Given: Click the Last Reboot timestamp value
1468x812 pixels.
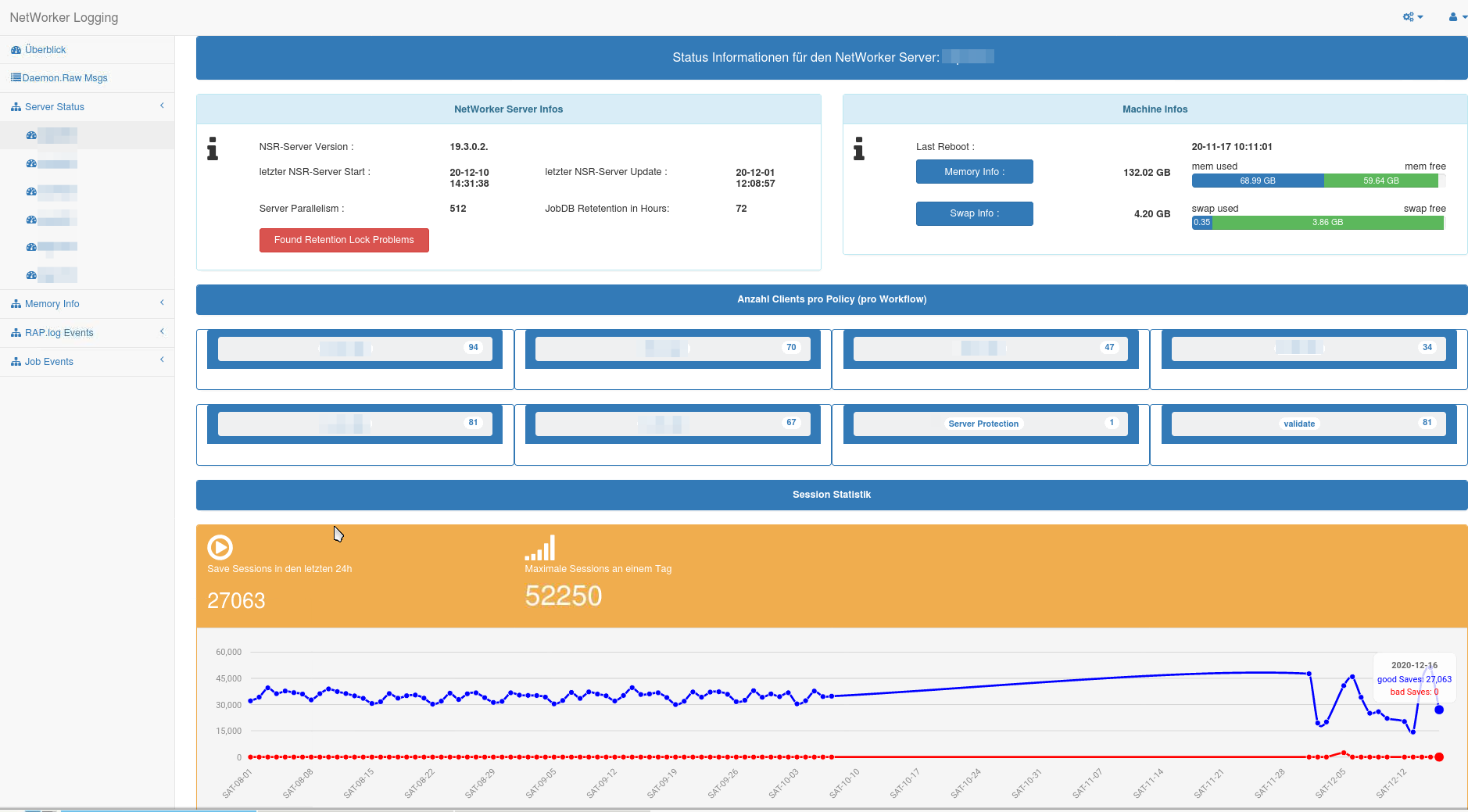Looking at the screenshot, I should click(1232, 147).
